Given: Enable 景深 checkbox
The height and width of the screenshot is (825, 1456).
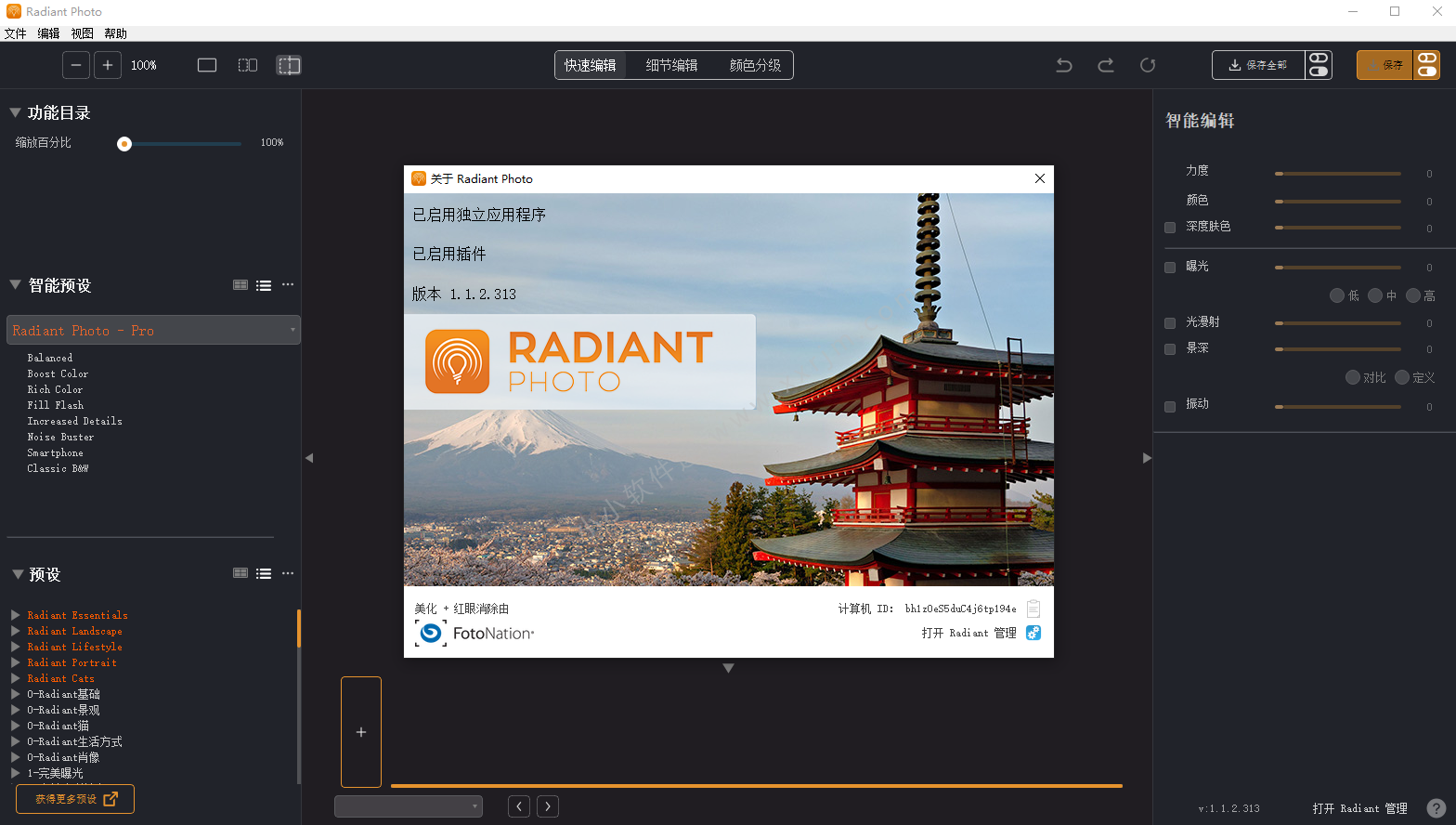Looking at the screenshot, I should [1170, 349].
